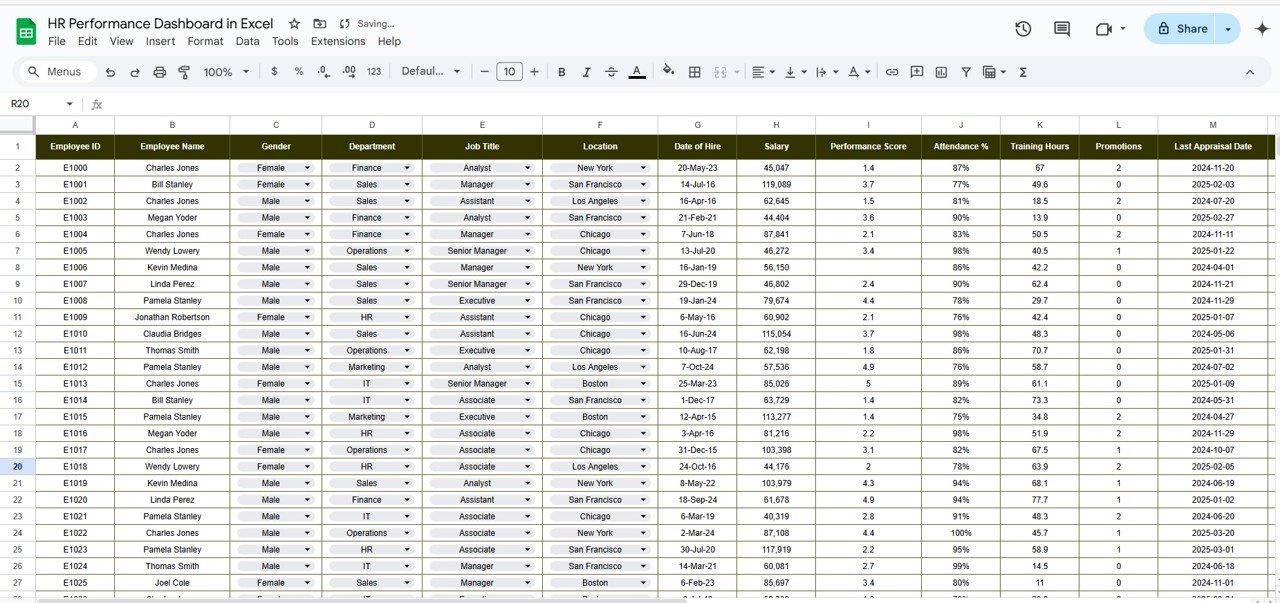Image resolution: width=1280 pixels, height=603 pixels.
Task: Click the move to folder icon
Action: 320,24
